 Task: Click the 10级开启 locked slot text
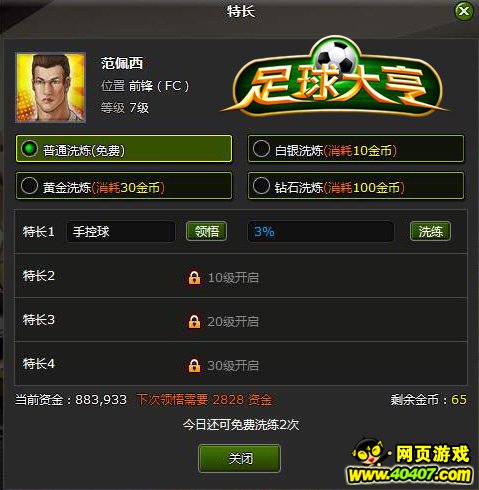233,277
